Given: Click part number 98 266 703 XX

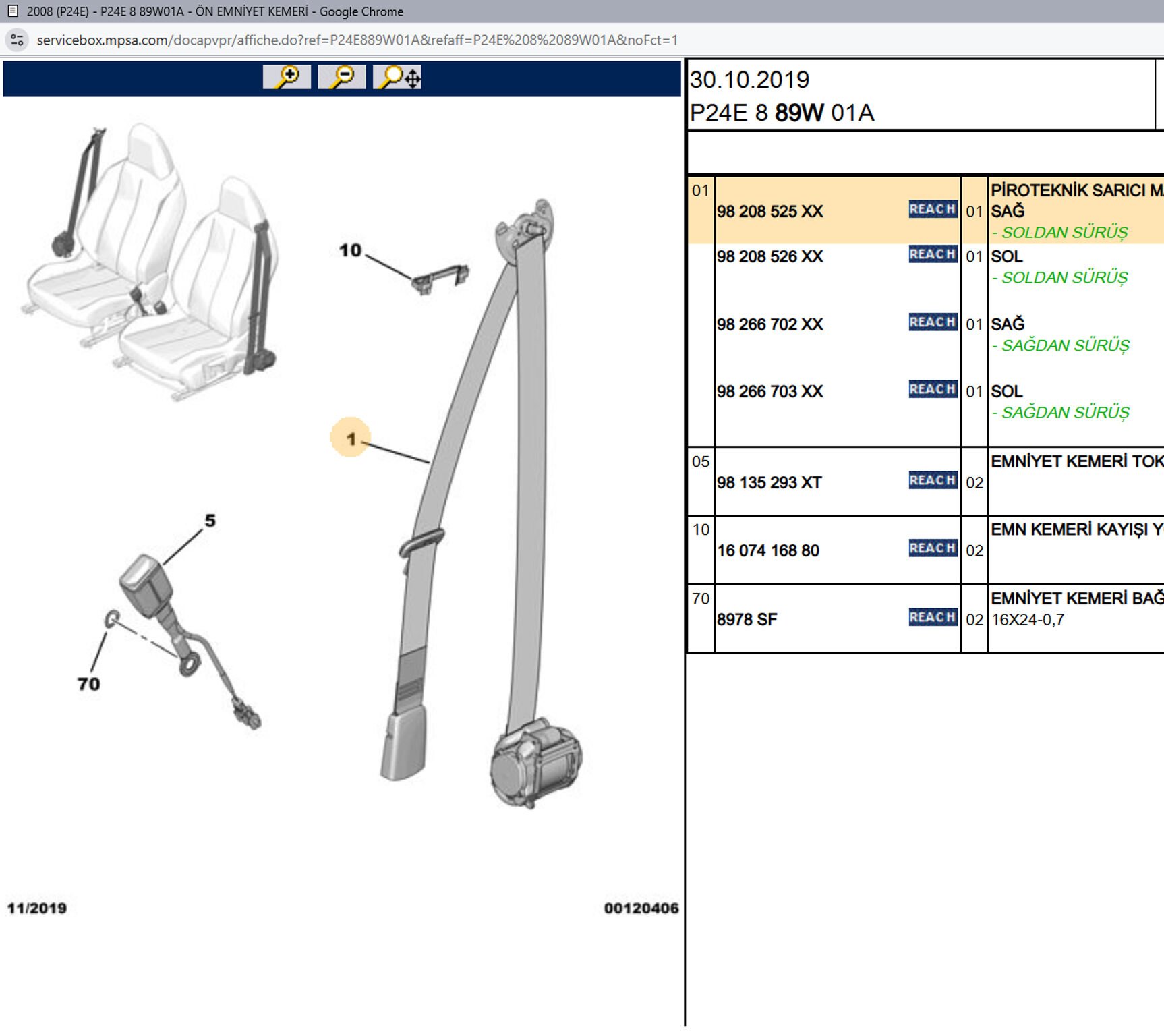Looking at the screenshot, I should pyautogui.click(x=769, y=392).
